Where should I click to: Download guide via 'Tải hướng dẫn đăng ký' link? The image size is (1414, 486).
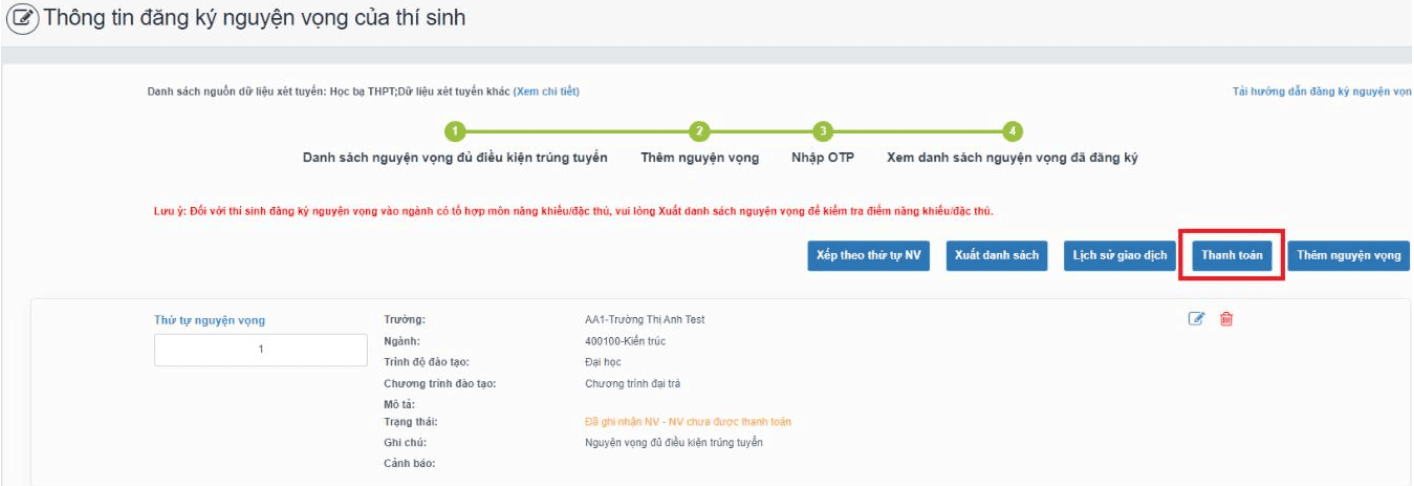coord(1322,92)
